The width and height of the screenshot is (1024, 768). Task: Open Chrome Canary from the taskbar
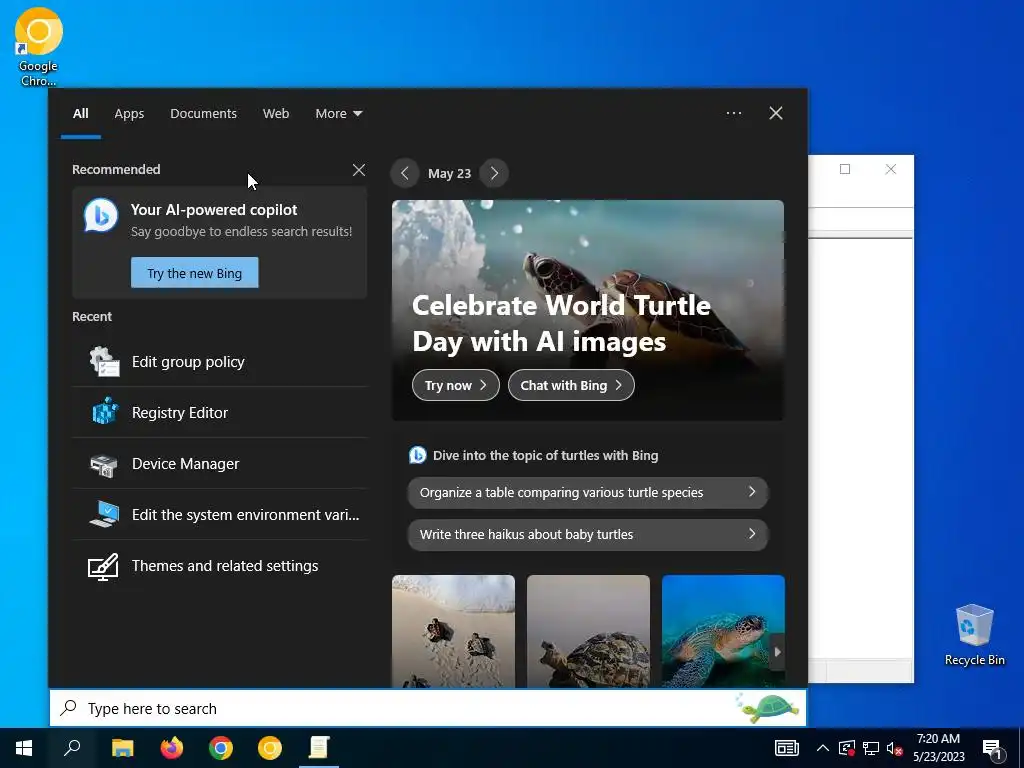270,748
